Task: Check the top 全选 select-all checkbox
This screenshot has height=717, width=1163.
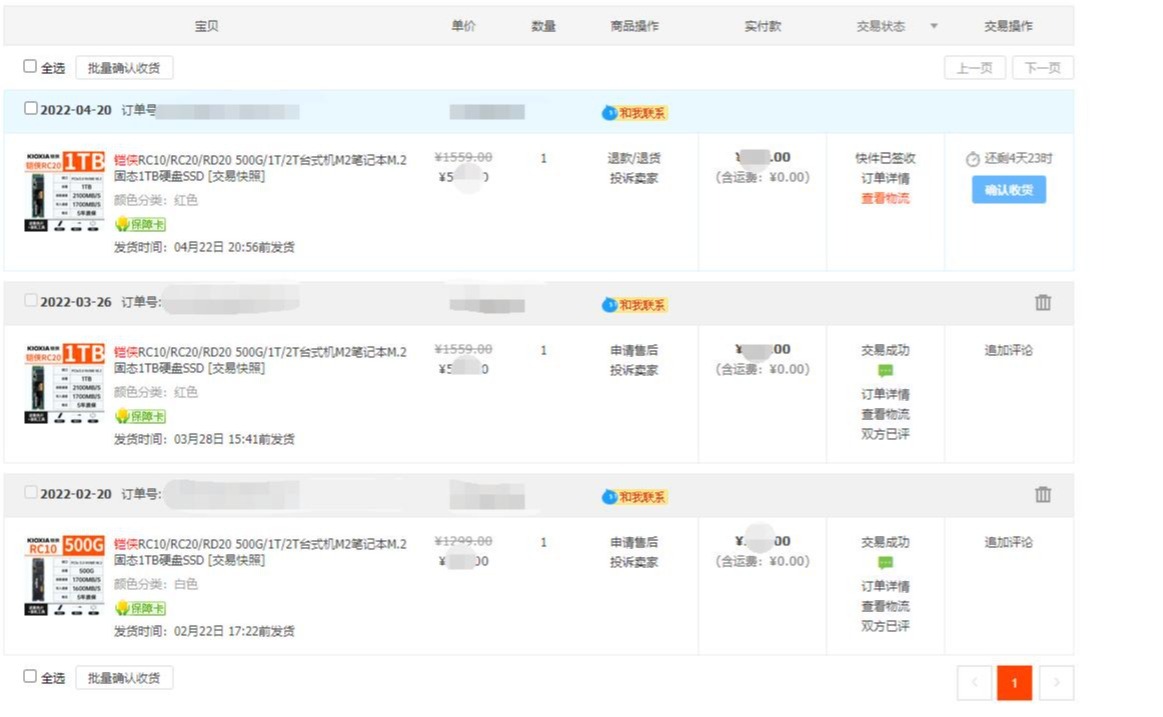Action: pos(30,65)
